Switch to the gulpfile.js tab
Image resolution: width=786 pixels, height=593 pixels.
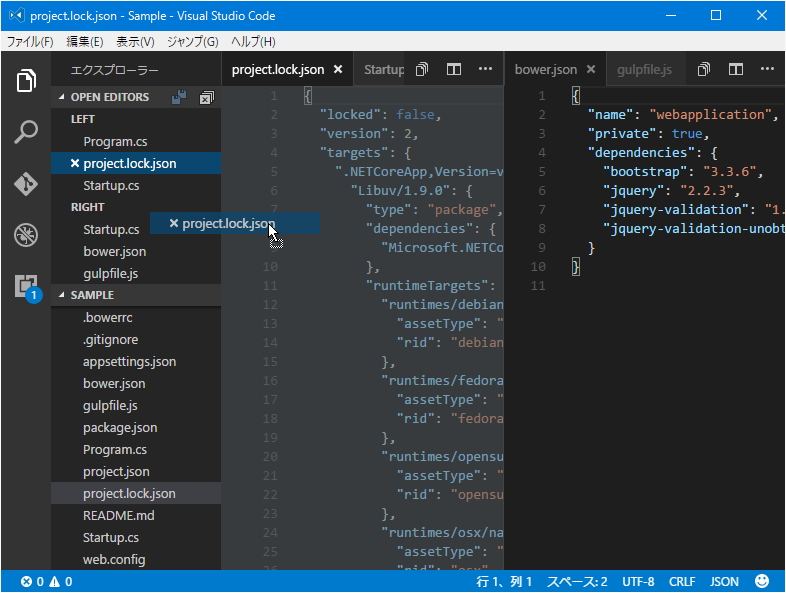tap(644, 69)
